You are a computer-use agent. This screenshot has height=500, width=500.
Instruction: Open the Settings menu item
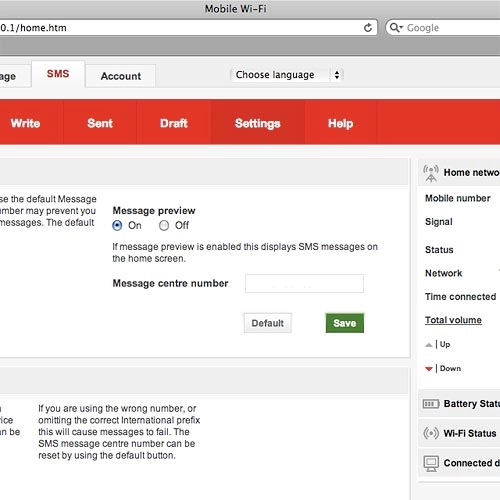click(x=258, y=123)
